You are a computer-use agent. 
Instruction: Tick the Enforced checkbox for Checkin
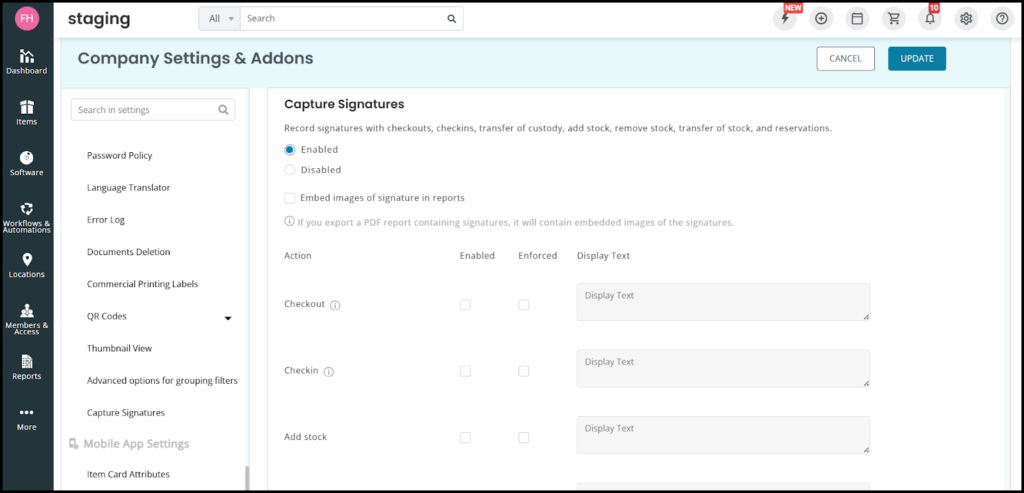click(523, 371)
